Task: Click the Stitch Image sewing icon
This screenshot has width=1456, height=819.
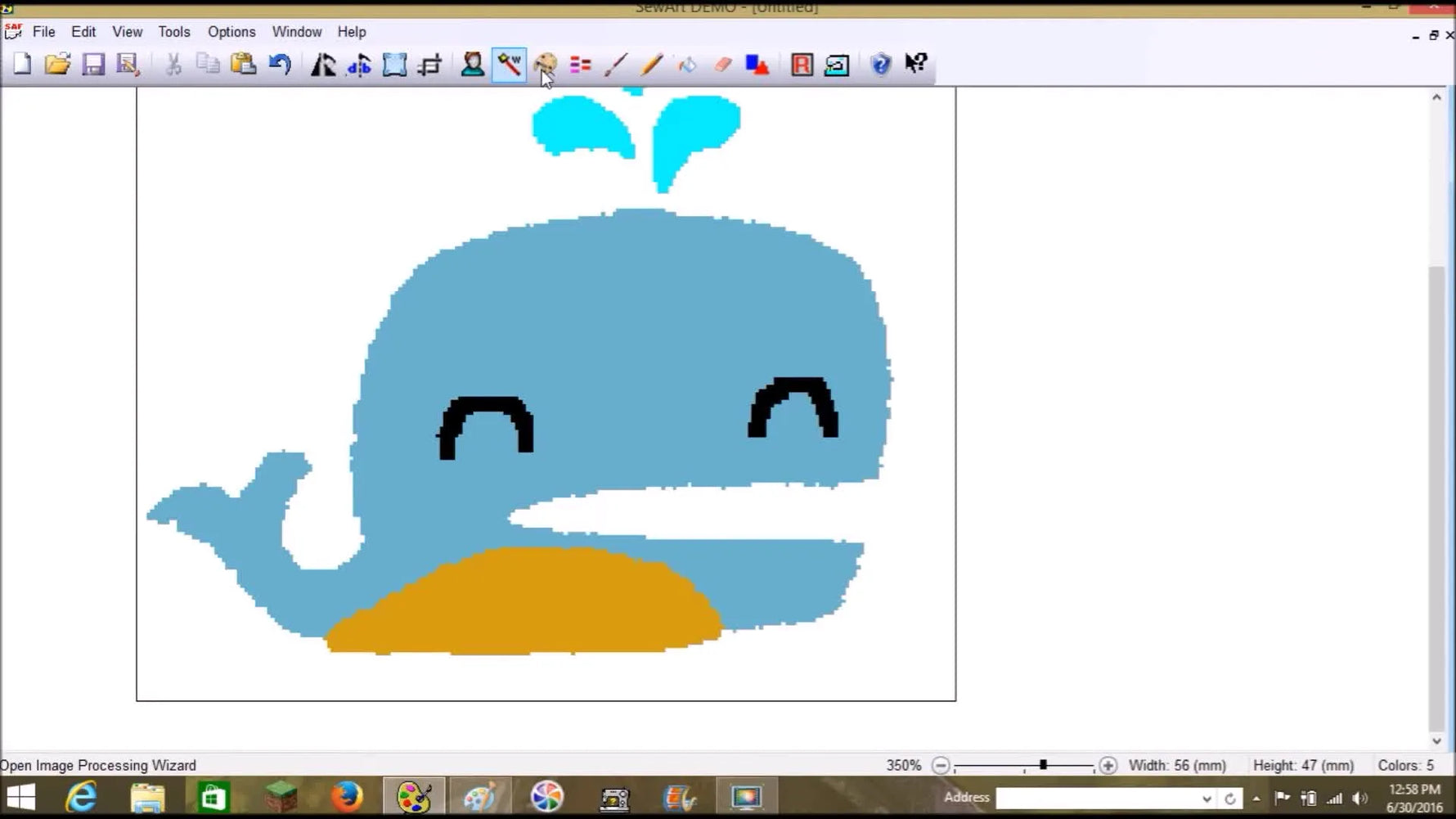Action: tap(837, 64)
